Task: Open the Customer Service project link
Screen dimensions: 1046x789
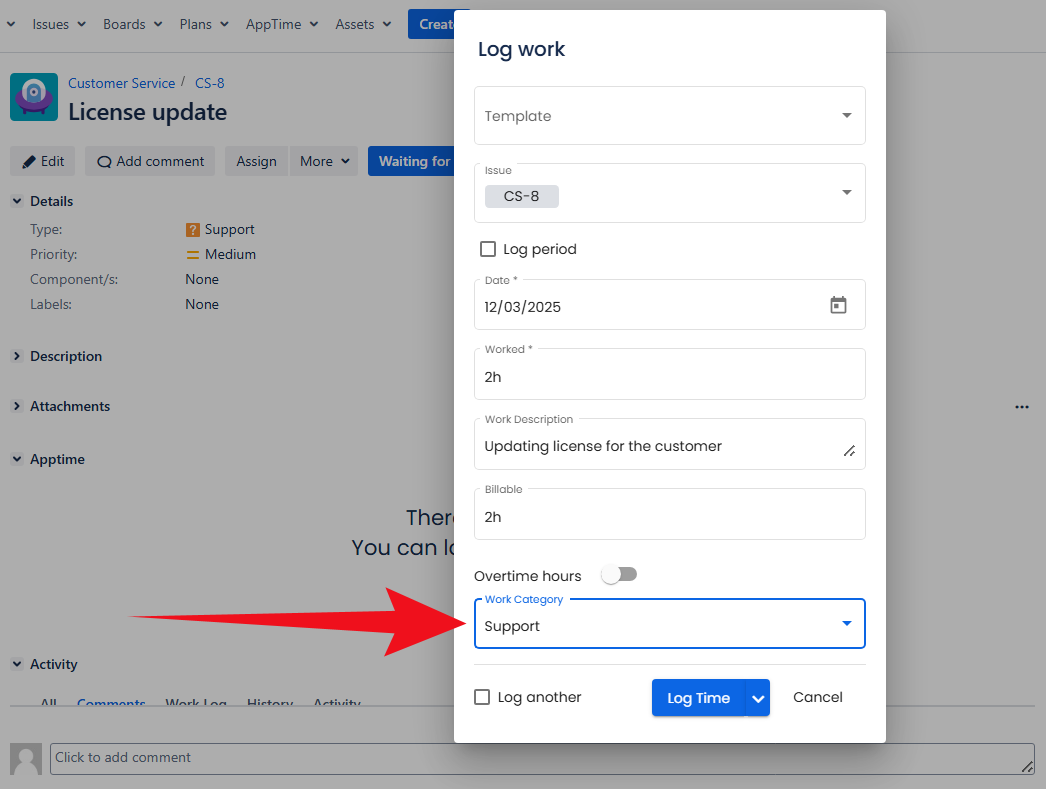Action: 121,83
